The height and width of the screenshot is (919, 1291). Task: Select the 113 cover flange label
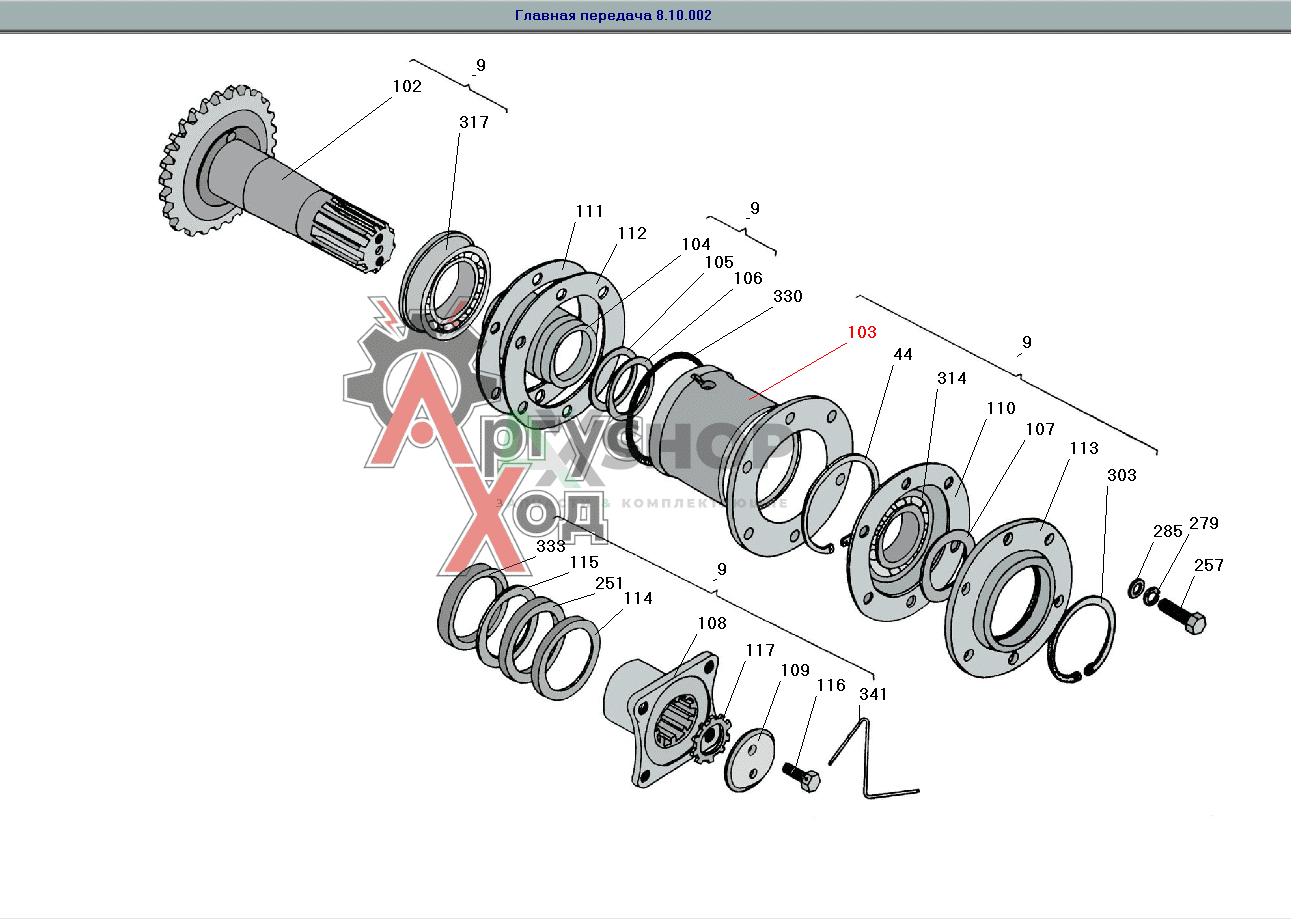click(x=1083, y=449)
